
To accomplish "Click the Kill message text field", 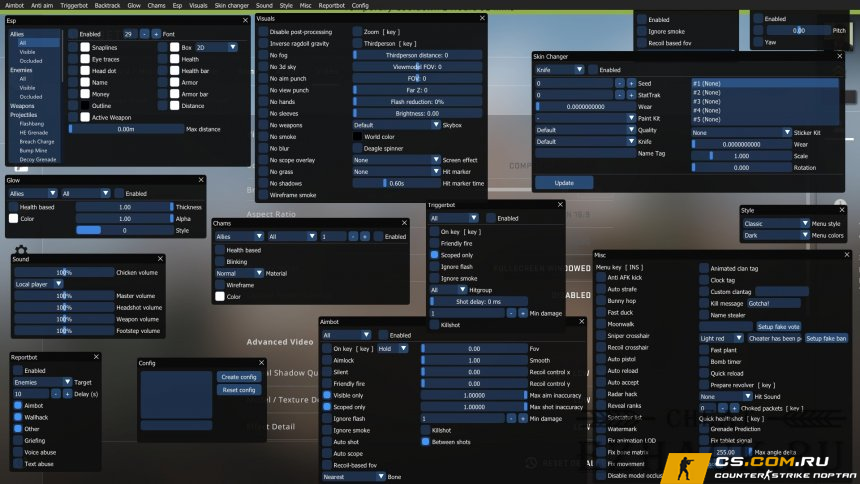I will click(773, 303).
